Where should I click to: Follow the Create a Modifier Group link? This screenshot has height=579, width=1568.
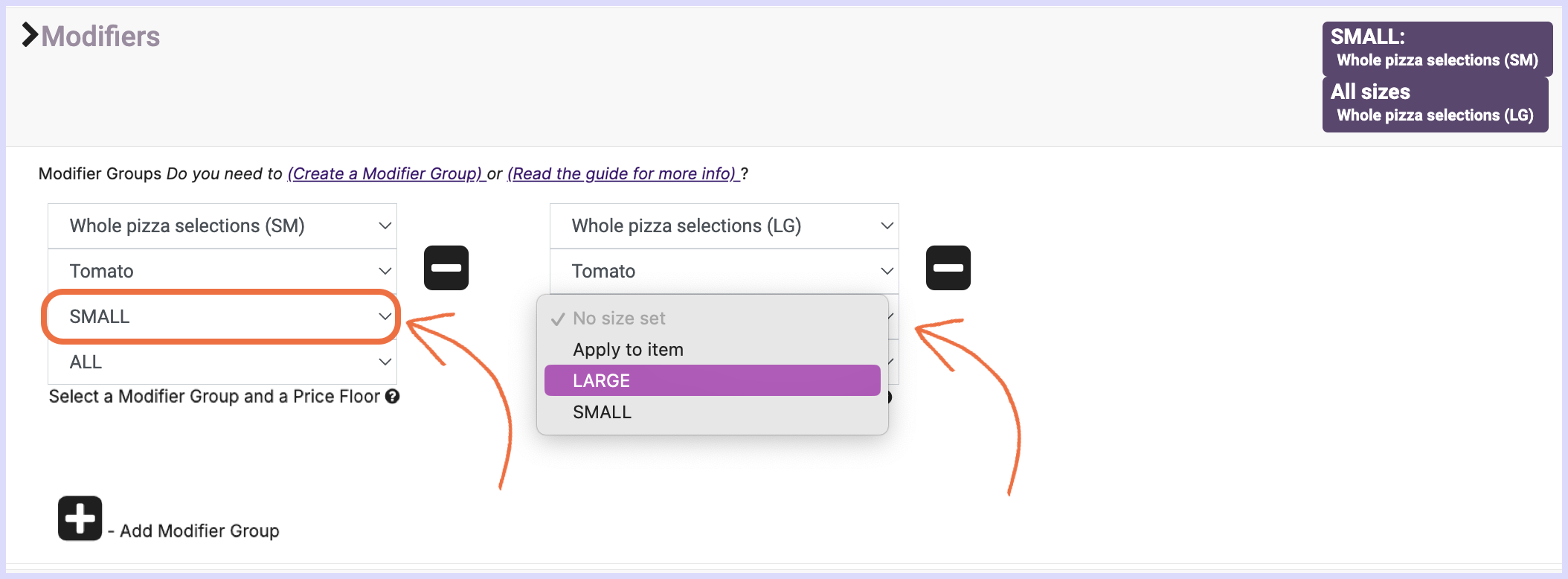pyautogui.click(x=385, y=173)
